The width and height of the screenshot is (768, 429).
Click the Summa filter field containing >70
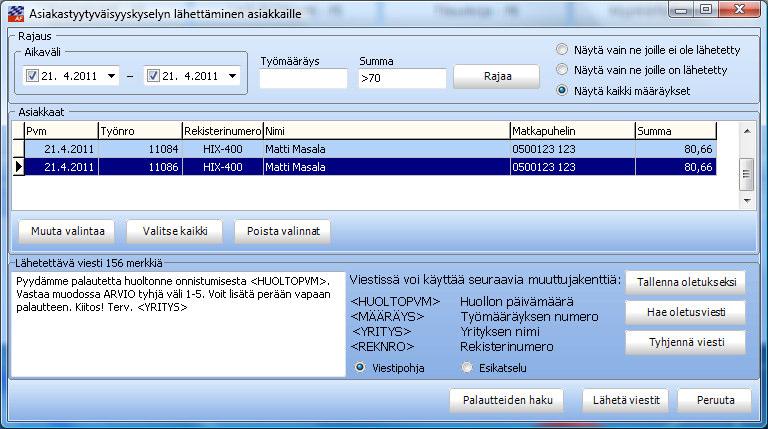click(x=402, y=78)
